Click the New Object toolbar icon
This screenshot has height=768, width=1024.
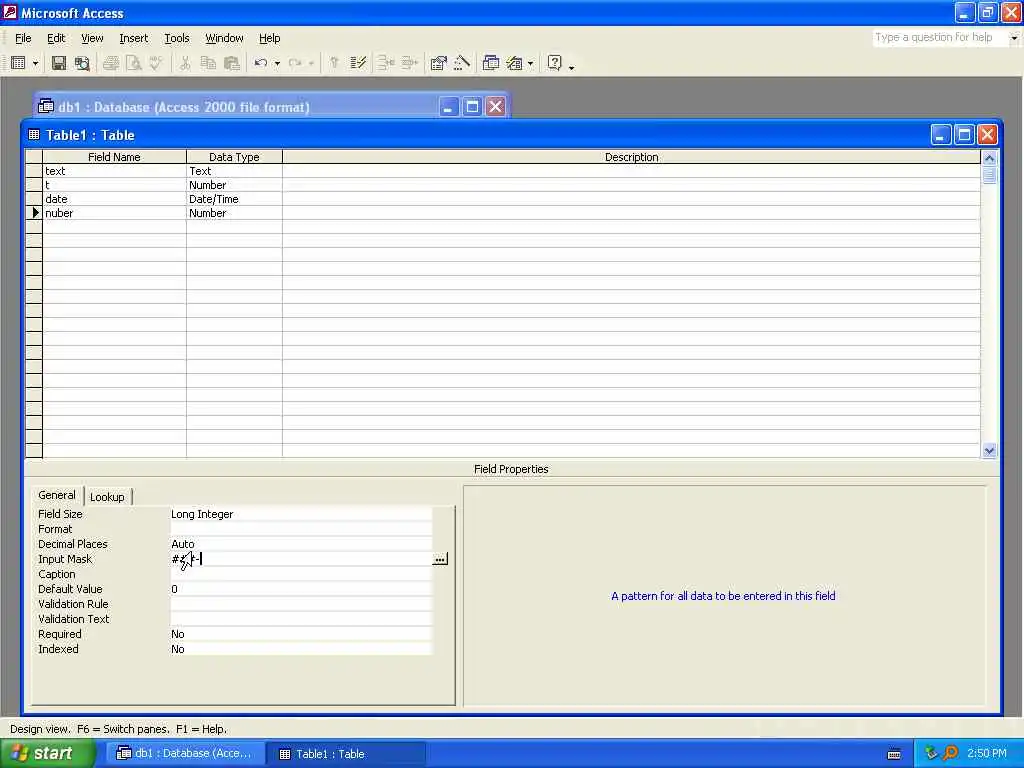tap(515, 63)
